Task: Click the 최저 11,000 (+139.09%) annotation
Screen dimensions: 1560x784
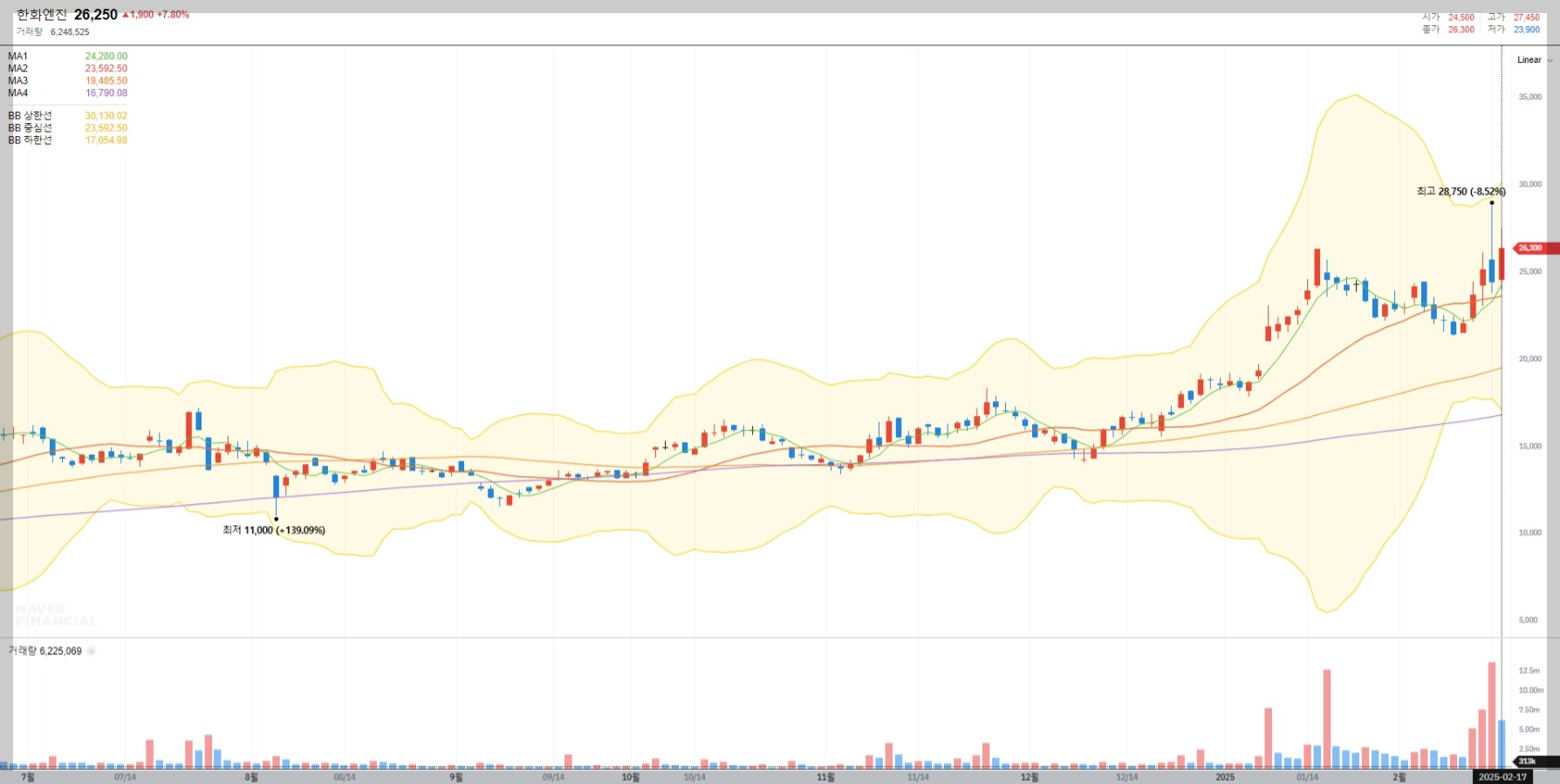Action: pyautogui.click(x=274, y=530)
